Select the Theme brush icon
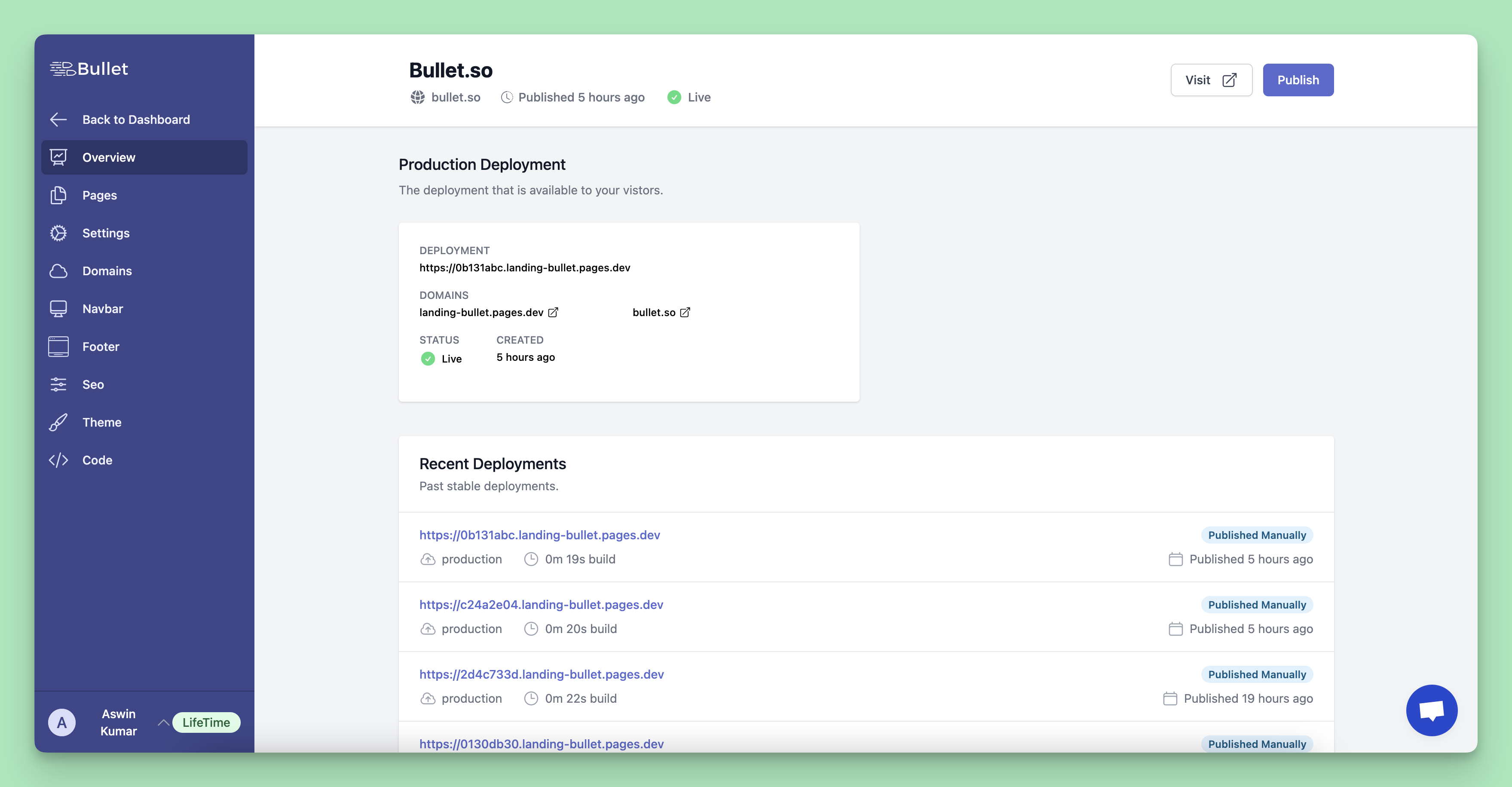The width and height of the screenshot is (1512, 787). pos(58,422)
